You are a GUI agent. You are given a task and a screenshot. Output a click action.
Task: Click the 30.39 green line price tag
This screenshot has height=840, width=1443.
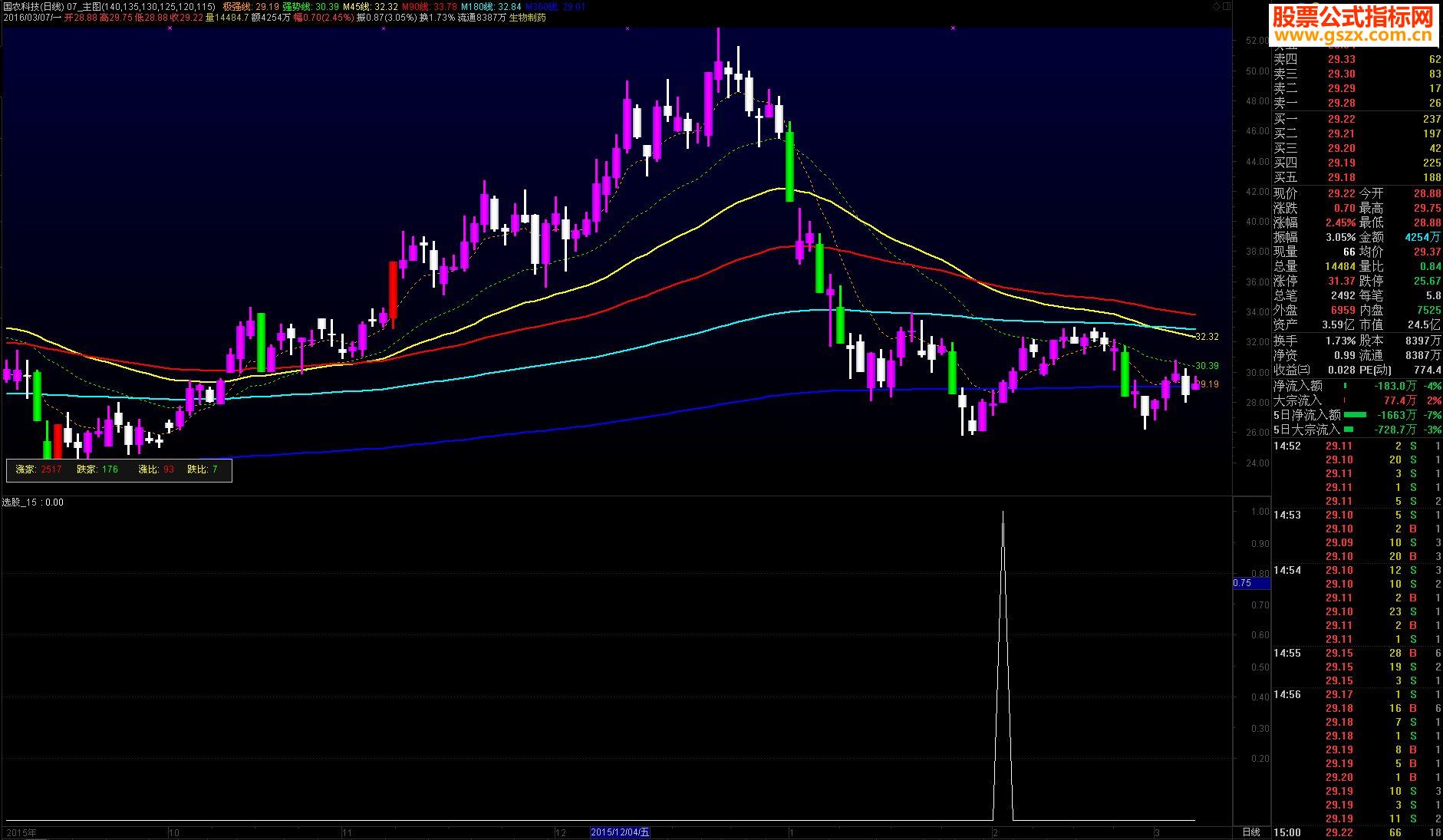coord(1207,366)
